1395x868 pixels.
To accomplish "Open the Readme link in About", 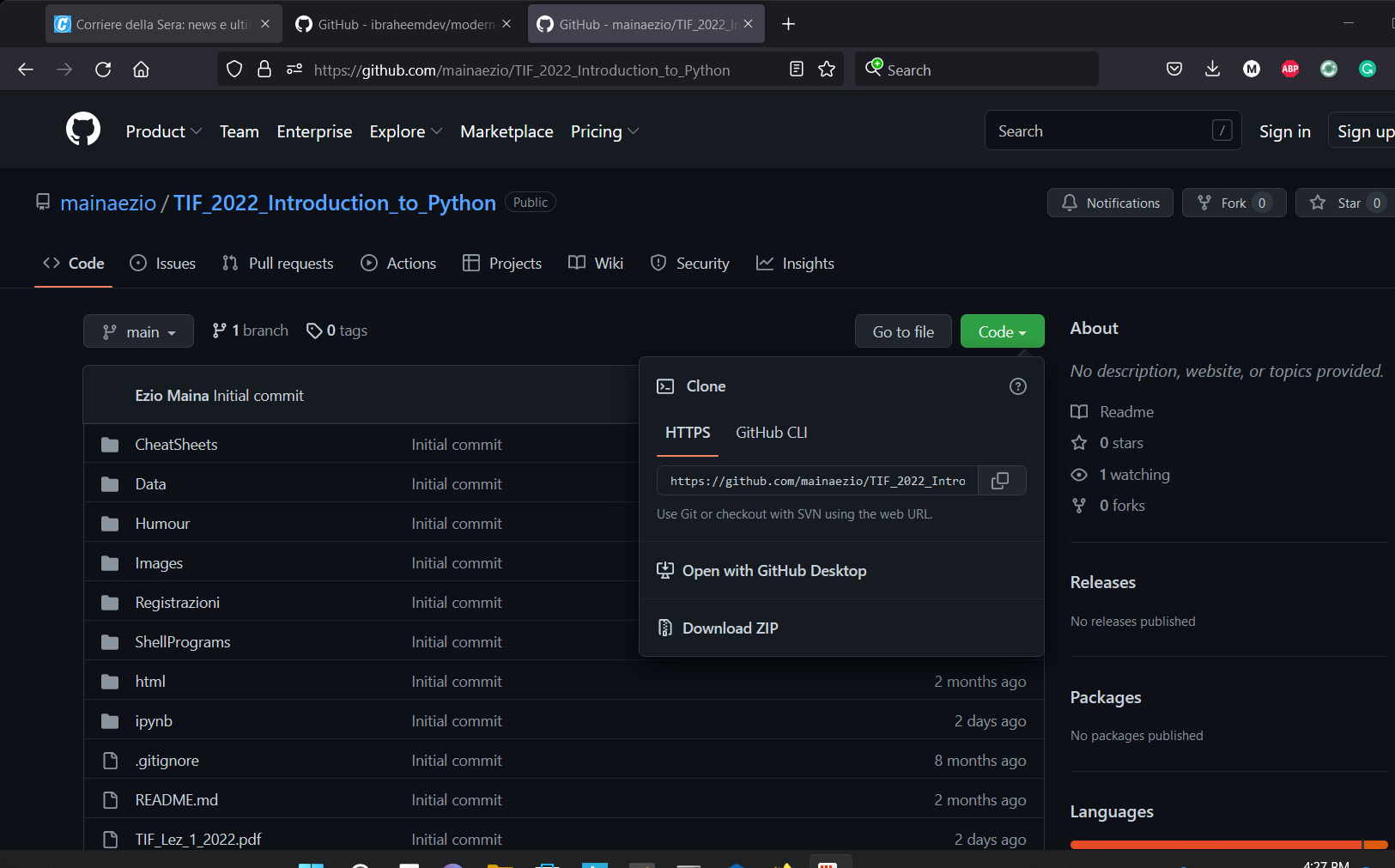I will click(1113, 412).
